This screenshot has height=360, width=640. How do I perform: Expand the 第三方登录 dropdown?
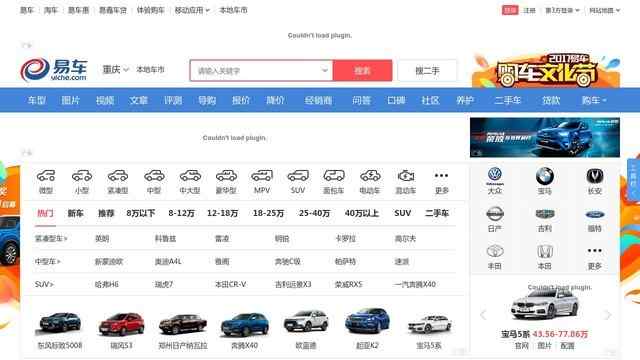point(562,10)
